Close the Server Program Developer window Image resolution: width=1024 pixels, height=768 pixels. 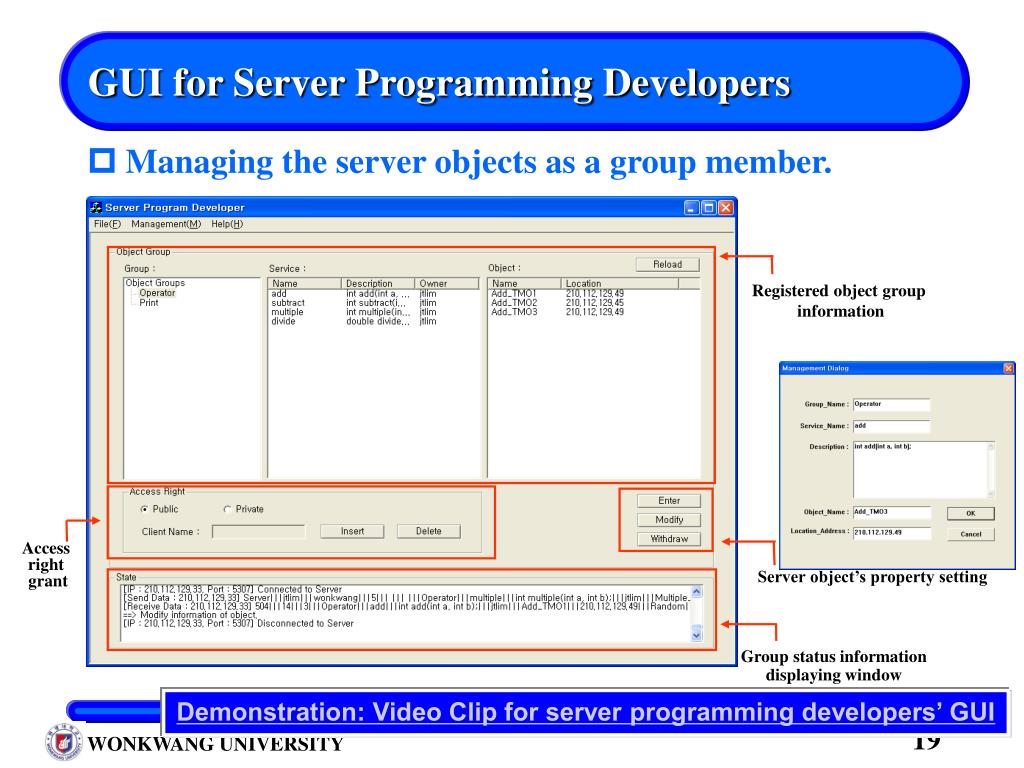tap(726, 208)
